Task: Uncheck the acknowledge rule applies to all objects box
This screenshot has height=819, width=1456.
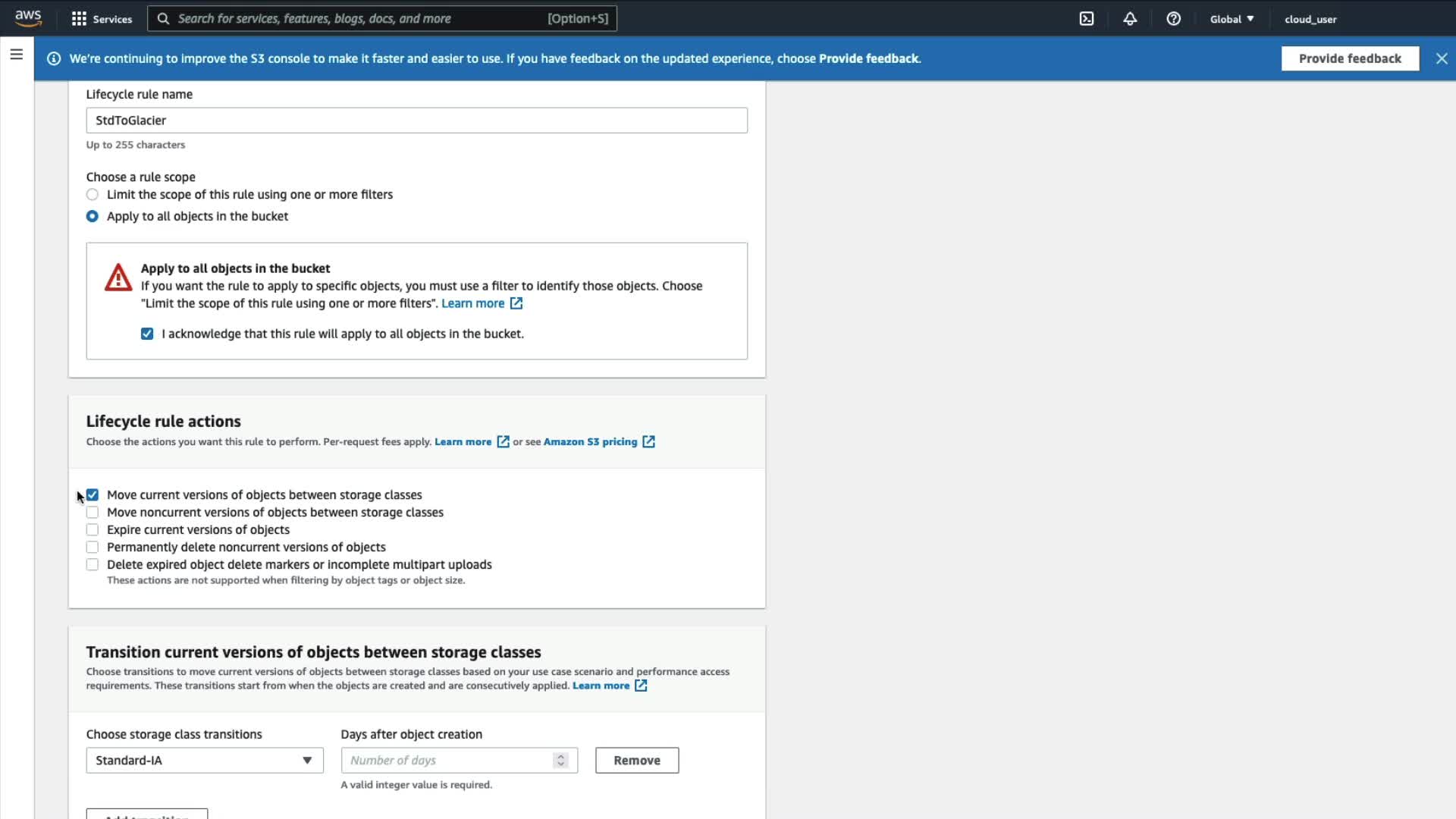Action: coord(147,334)
